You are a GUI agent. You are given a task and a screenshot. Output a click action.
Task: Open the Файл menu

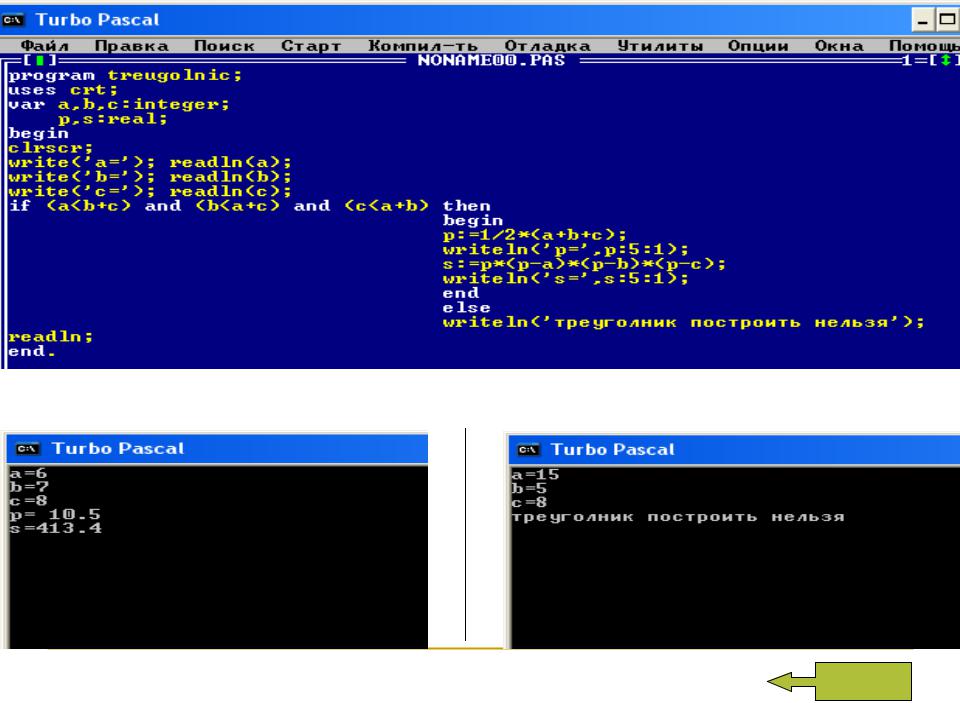(x=45, y=46)
